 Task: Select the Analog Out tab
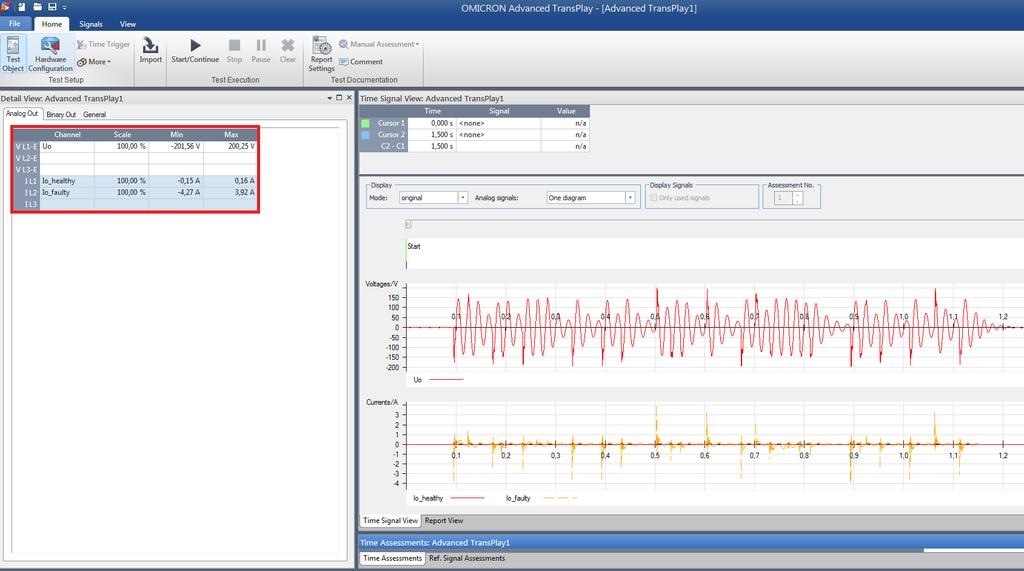22,114
